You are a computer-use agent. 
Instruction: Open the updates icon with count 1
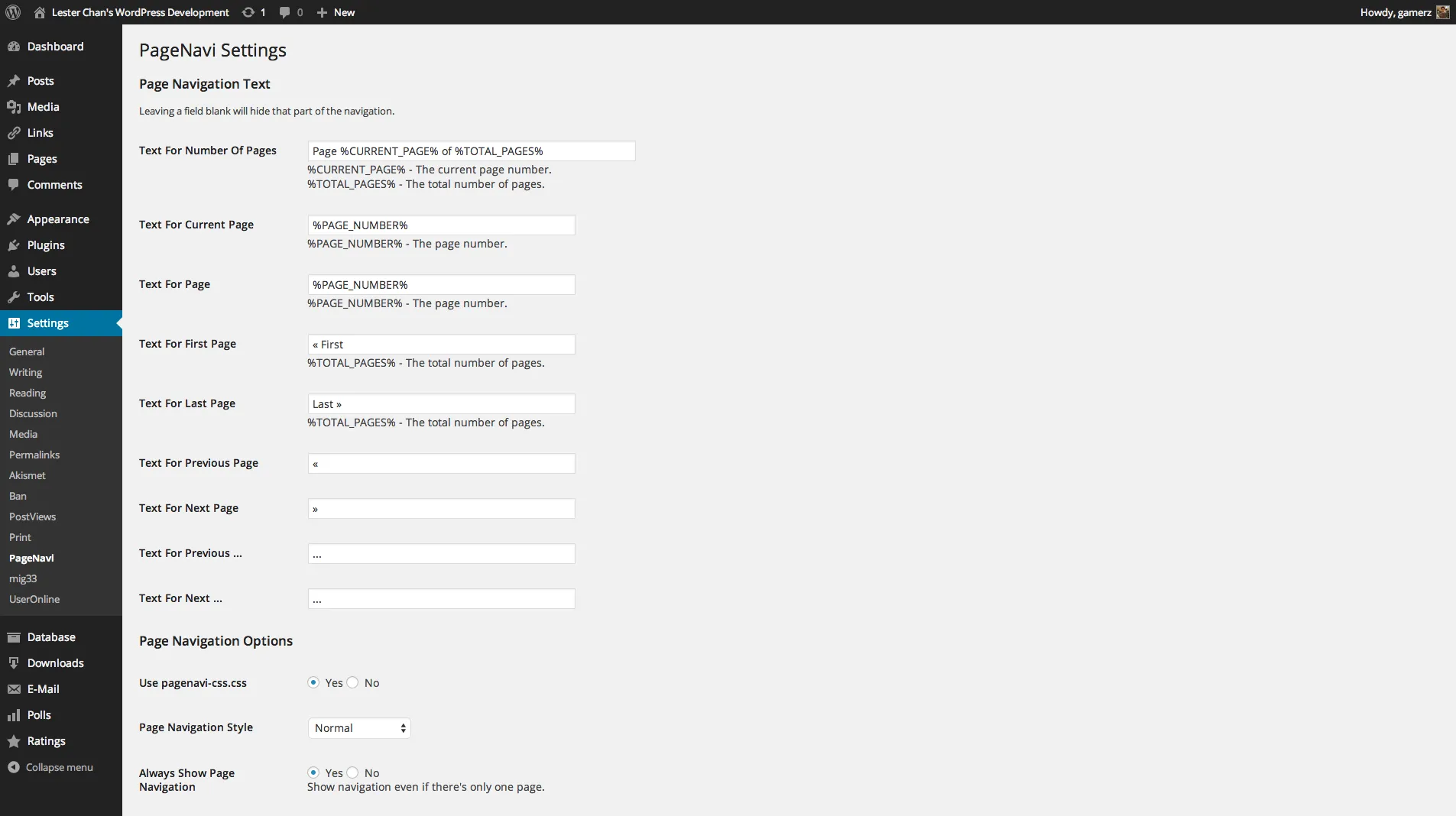(x=248, y=12)
